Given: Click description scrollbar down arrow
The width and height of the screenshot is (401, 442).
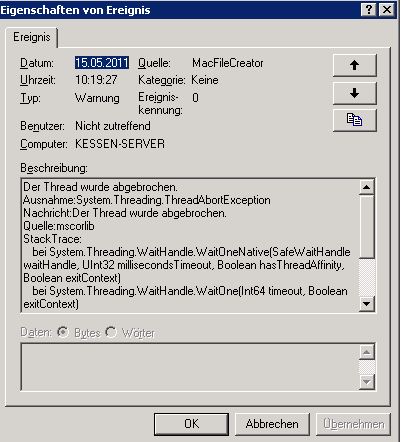Looking at the screenshot, I should (367, 304).
